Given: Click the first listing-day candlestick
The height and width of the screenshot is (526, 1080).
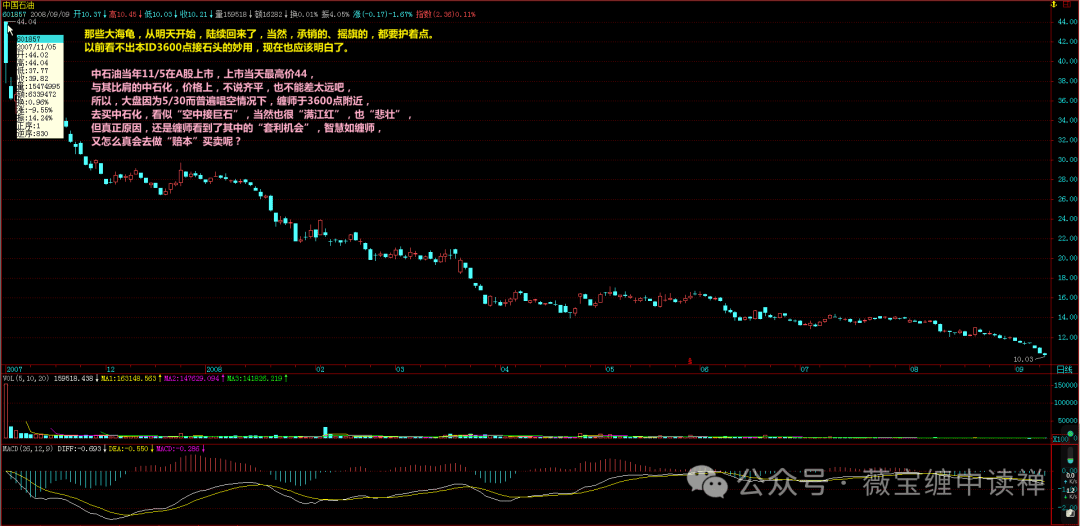Looking at the screenshot, I should (x=6, y=52).
